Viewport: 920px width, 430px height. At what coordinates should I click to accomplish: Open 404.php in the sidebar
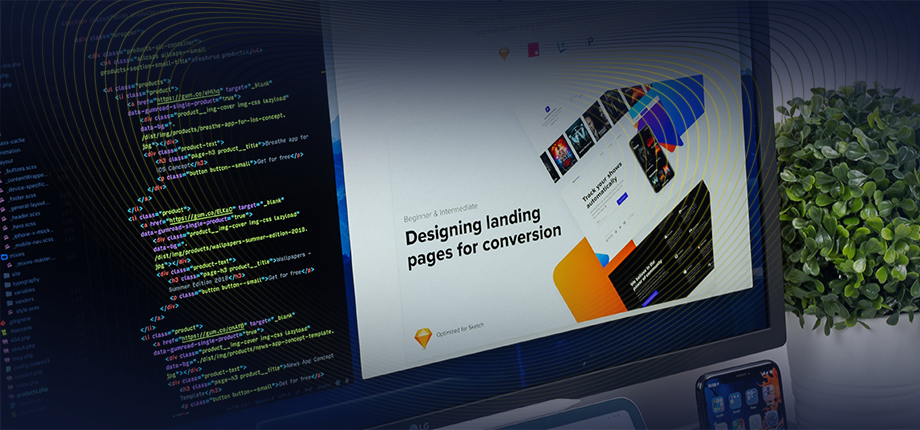pyautogui.click(x=18, y=339)
